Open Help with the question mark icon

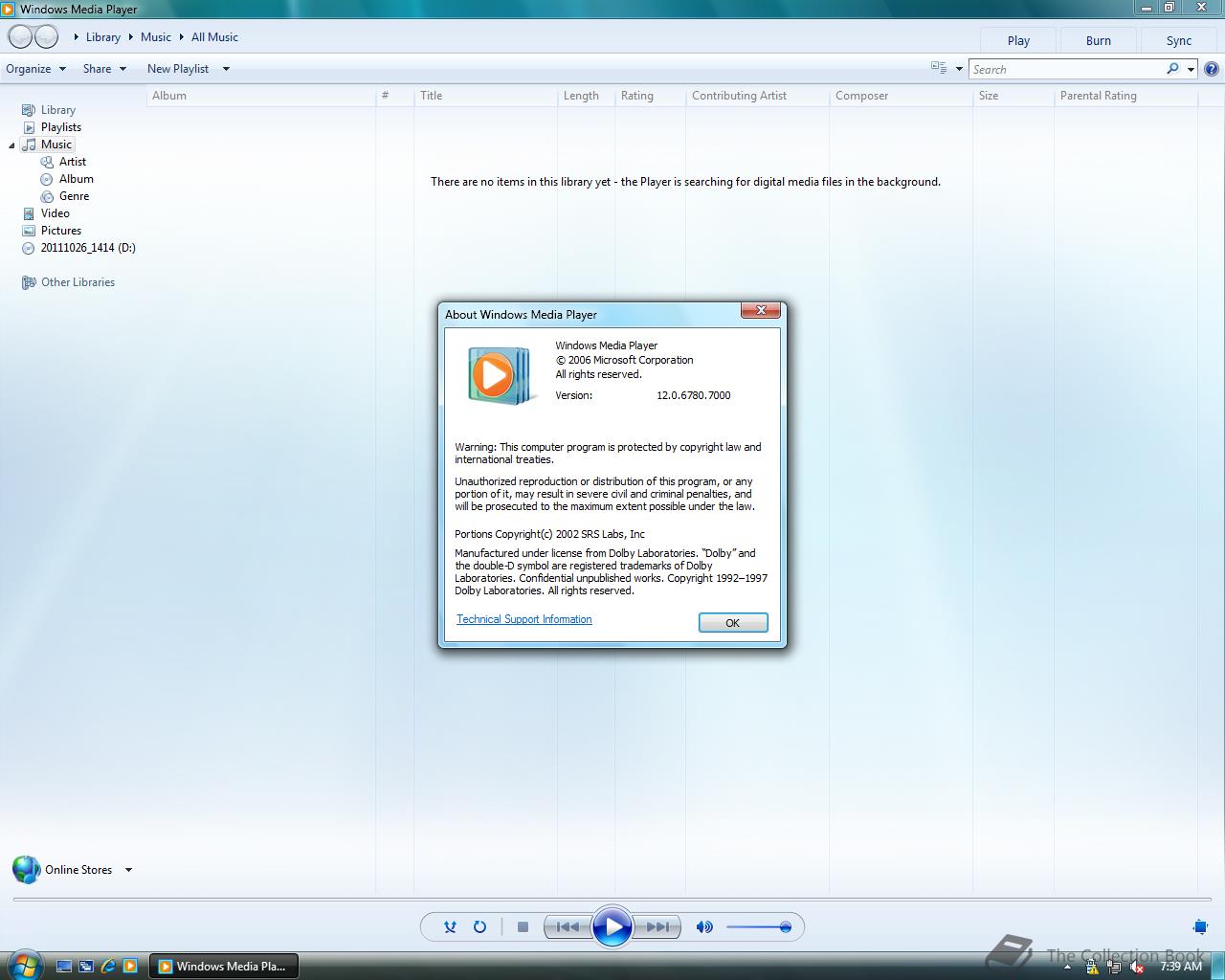pyautogui.click(x=1212, y=69)
